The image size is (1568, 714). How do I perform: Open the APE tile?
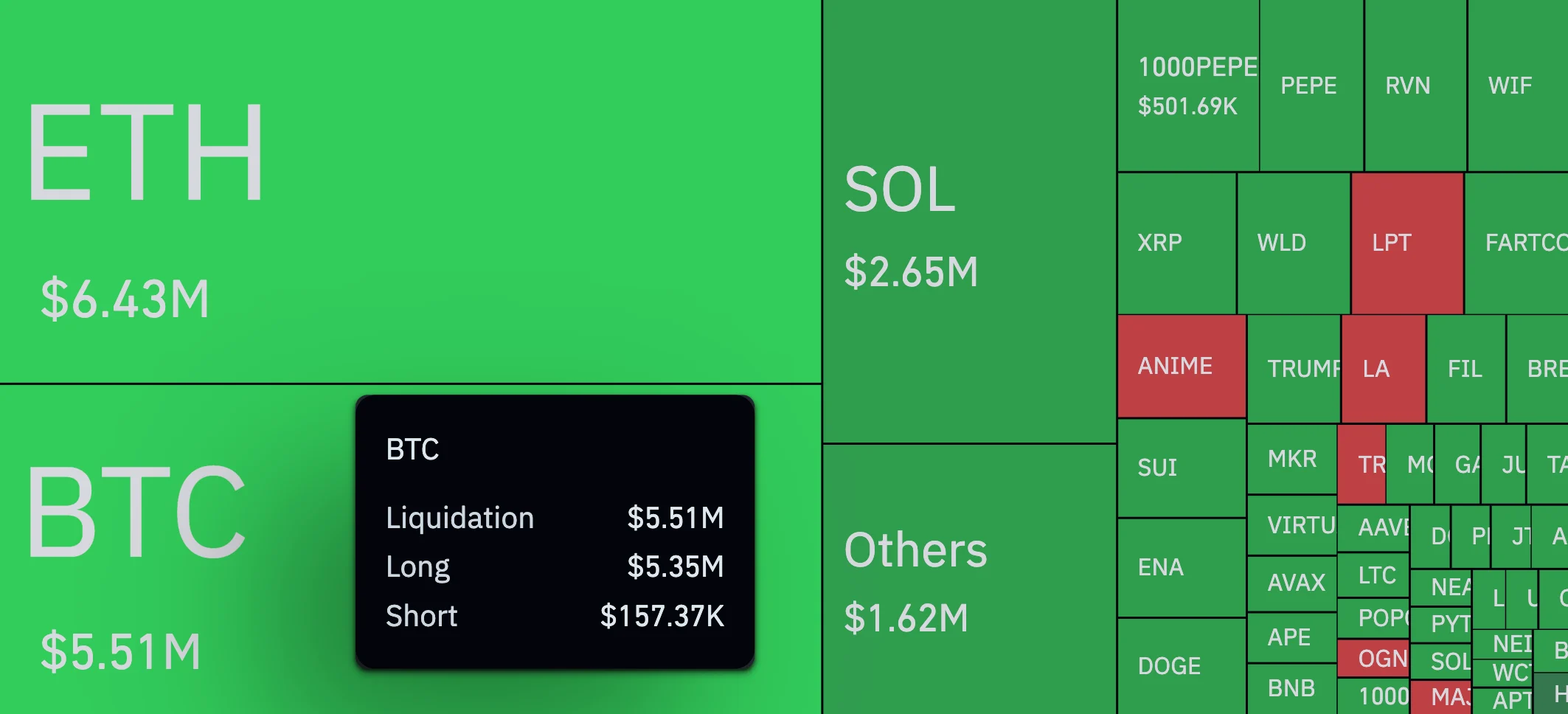pyautogui.click(x=1291, y=637)
